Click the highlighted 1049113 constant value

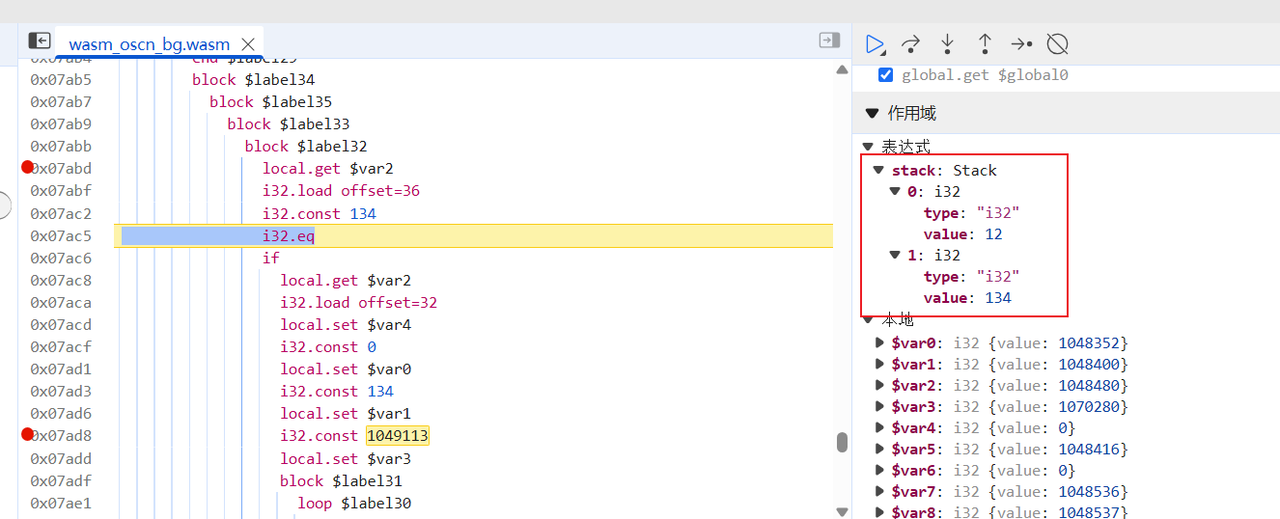coord(397,436)
